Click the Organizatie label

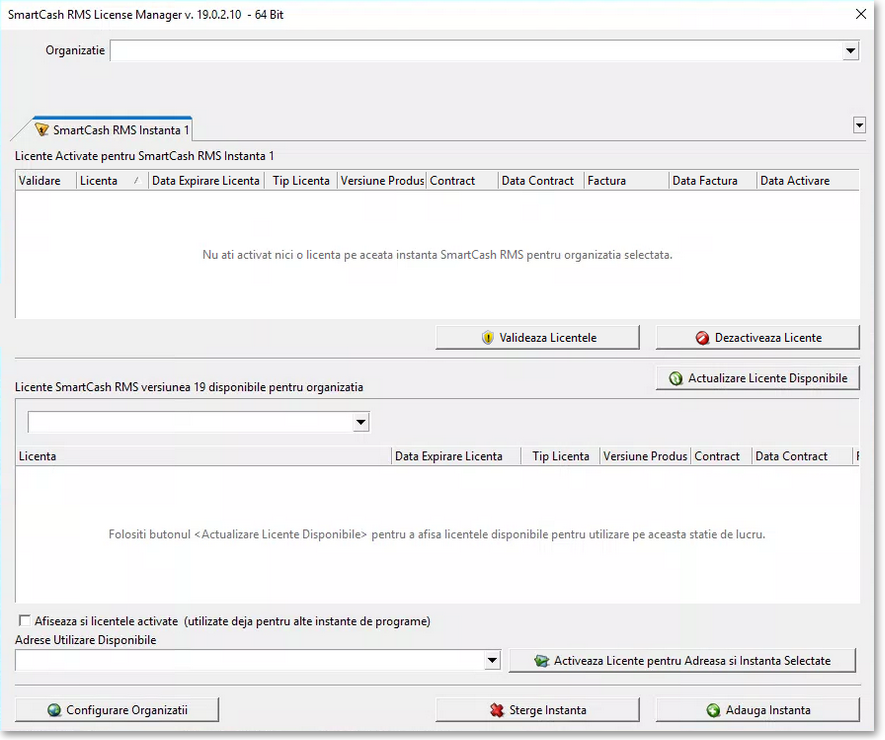pos(75,50)
